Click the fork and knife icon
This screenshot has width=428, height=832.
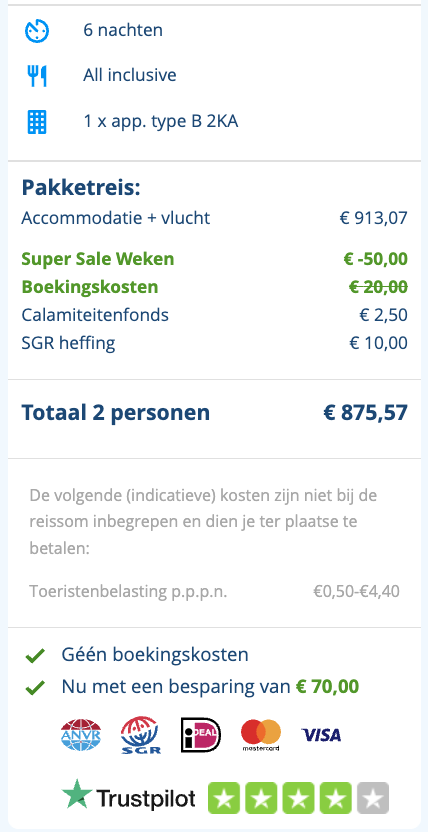click(x=37, y=76)
